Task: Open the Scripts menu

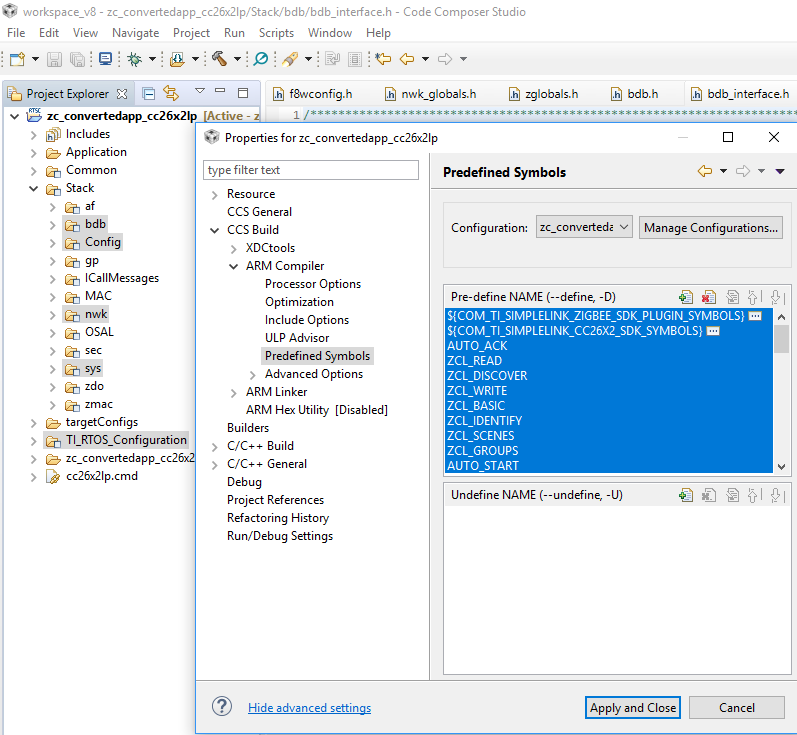Action: coord(276,33)
